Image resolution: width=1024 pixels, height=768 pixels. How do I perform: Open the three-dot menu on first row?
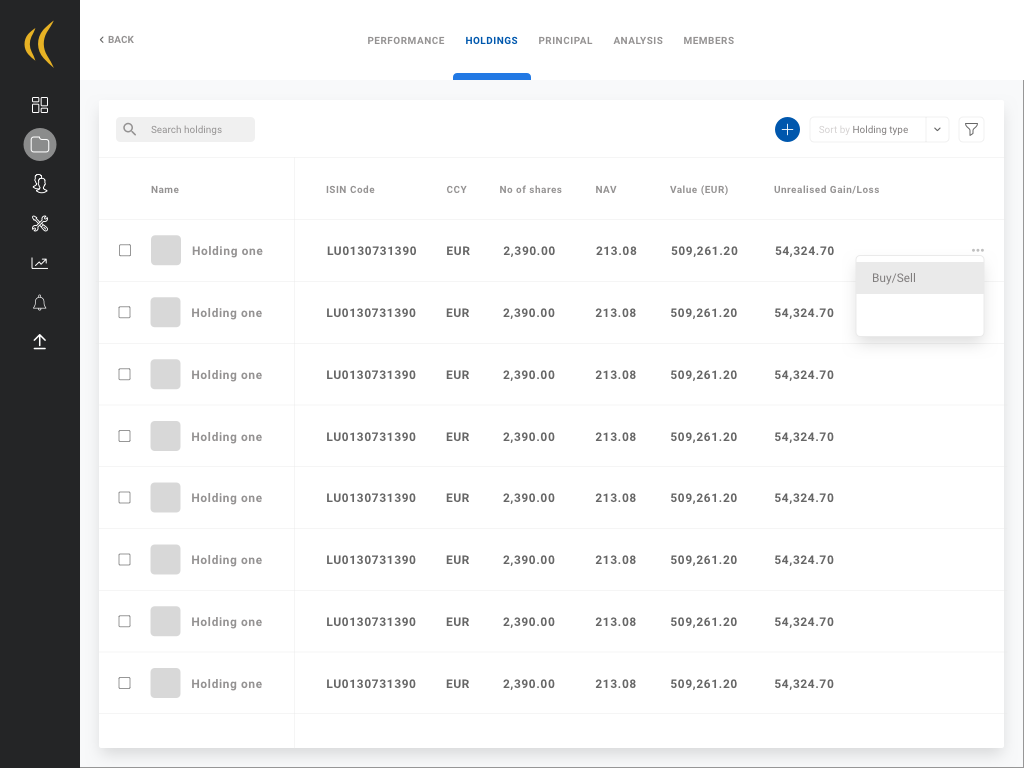tap(978, 250)
